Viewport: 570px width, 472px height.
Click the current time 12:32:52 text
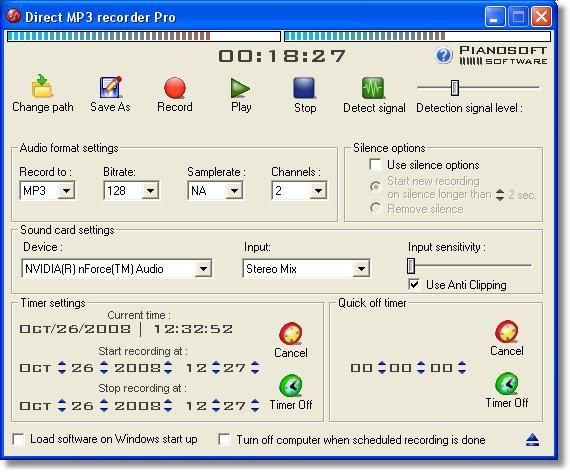[x=193, y=329]
